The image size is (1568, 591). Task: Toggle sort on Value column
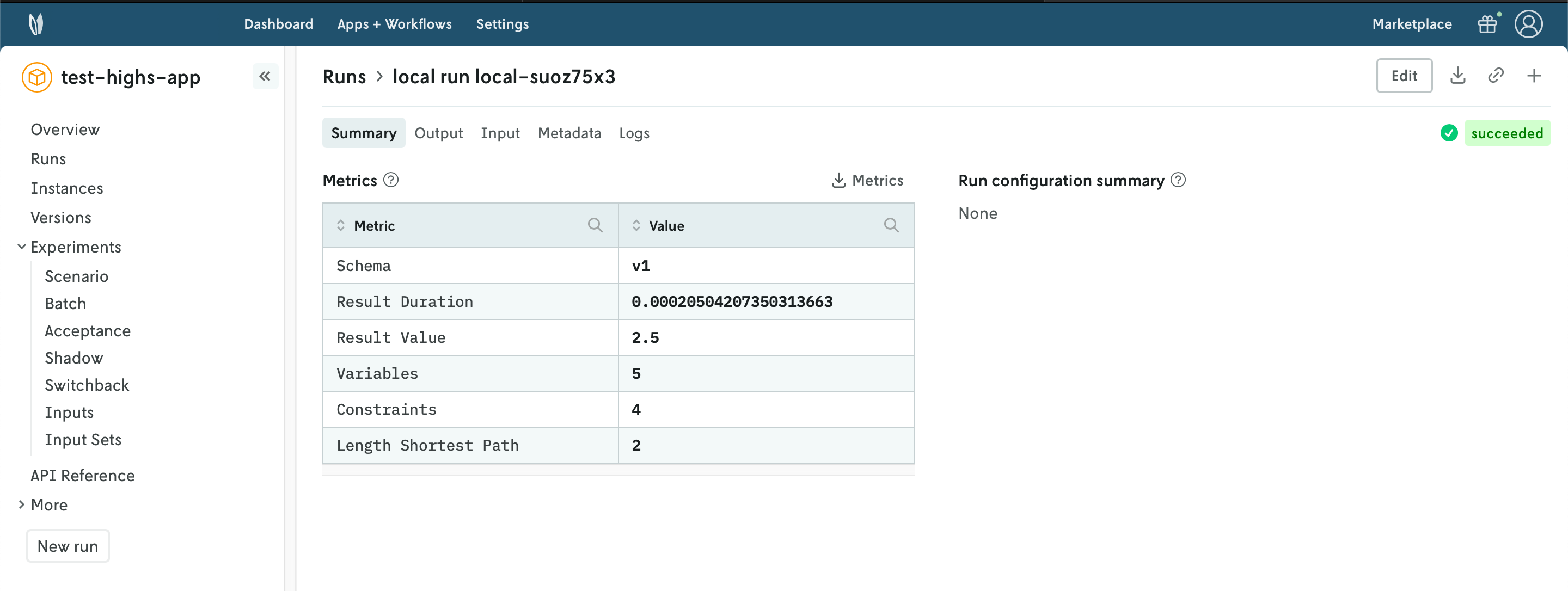(x=636, y=226)
